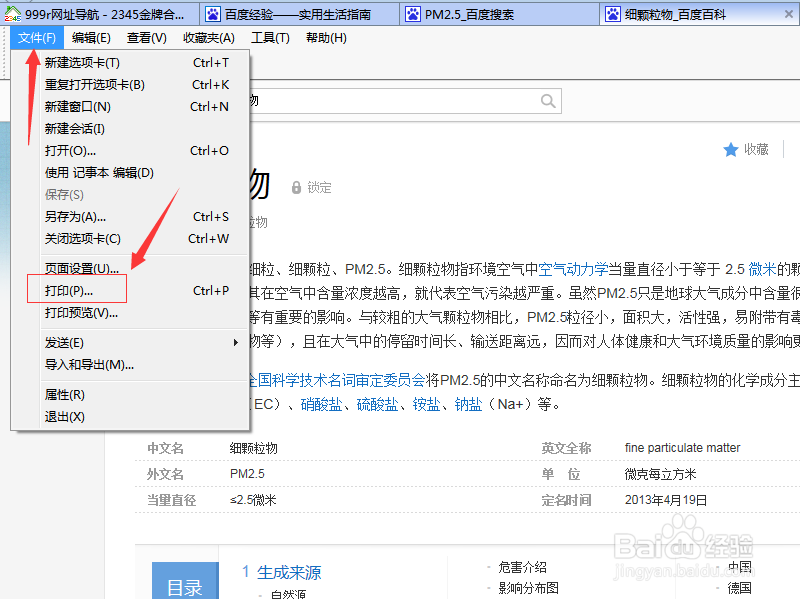Click the 锁定 lock icon
This screenshot has height=599, width=800.
tap(296, 187)
